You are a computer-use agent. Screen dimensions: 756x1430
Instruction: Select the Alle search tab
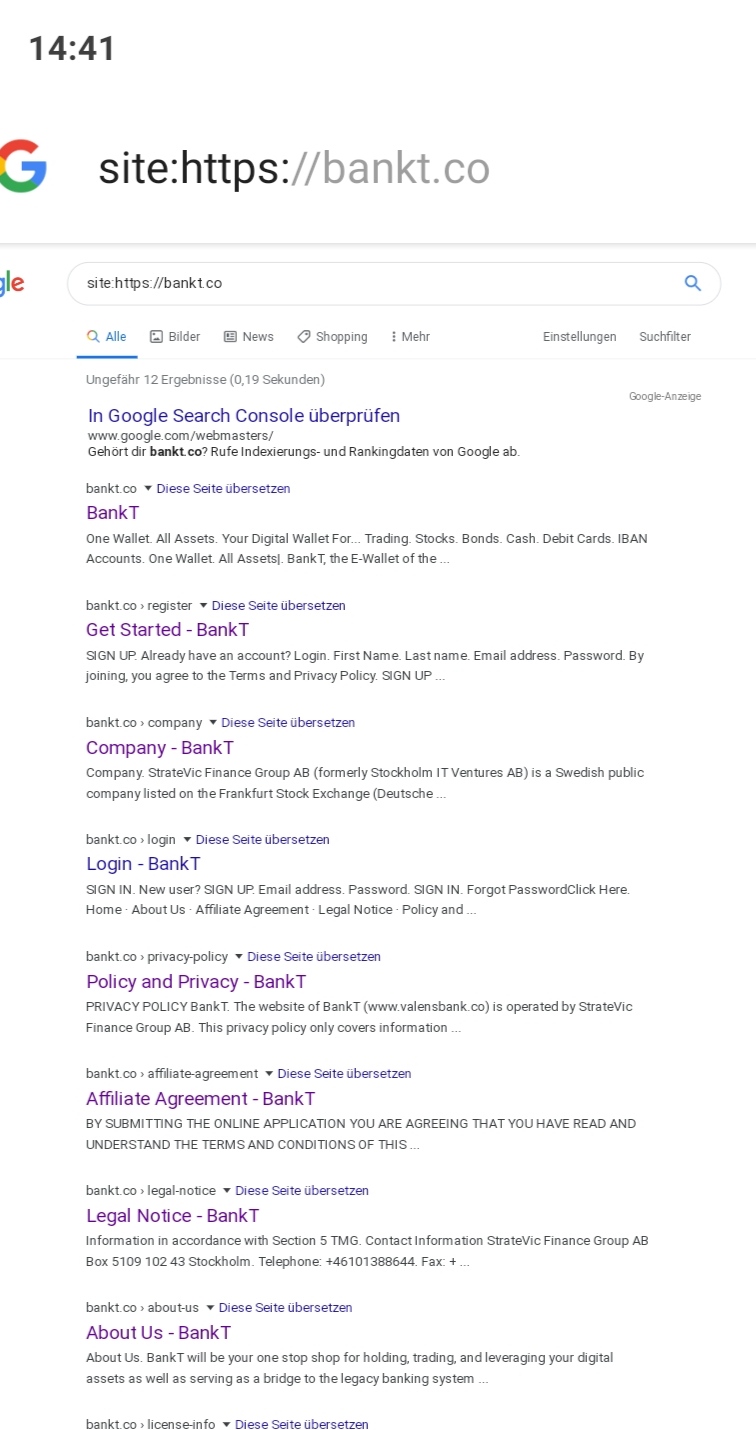107,337
